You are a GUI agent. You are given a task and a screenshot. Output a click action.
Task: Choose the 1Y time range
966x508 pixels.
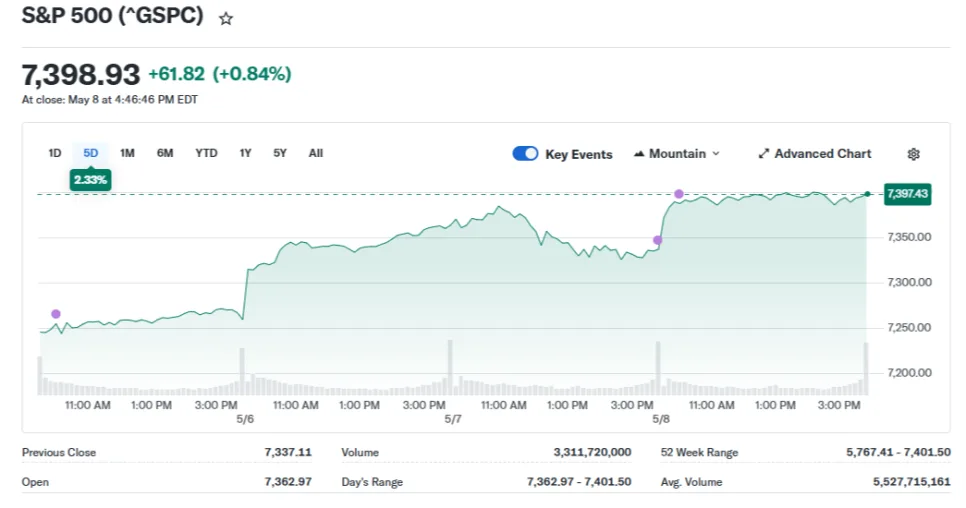coord(245,153)
